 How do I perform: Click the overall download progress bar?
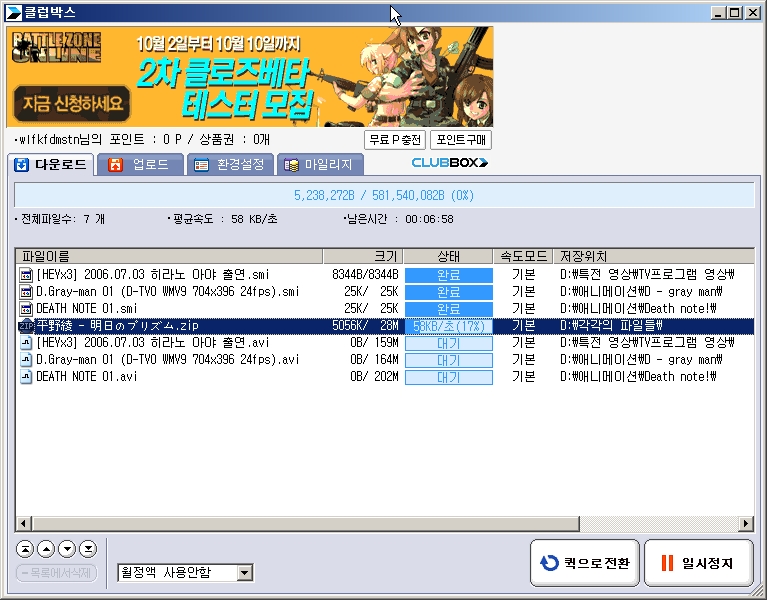pyautogui.click(x=384, y=194)
